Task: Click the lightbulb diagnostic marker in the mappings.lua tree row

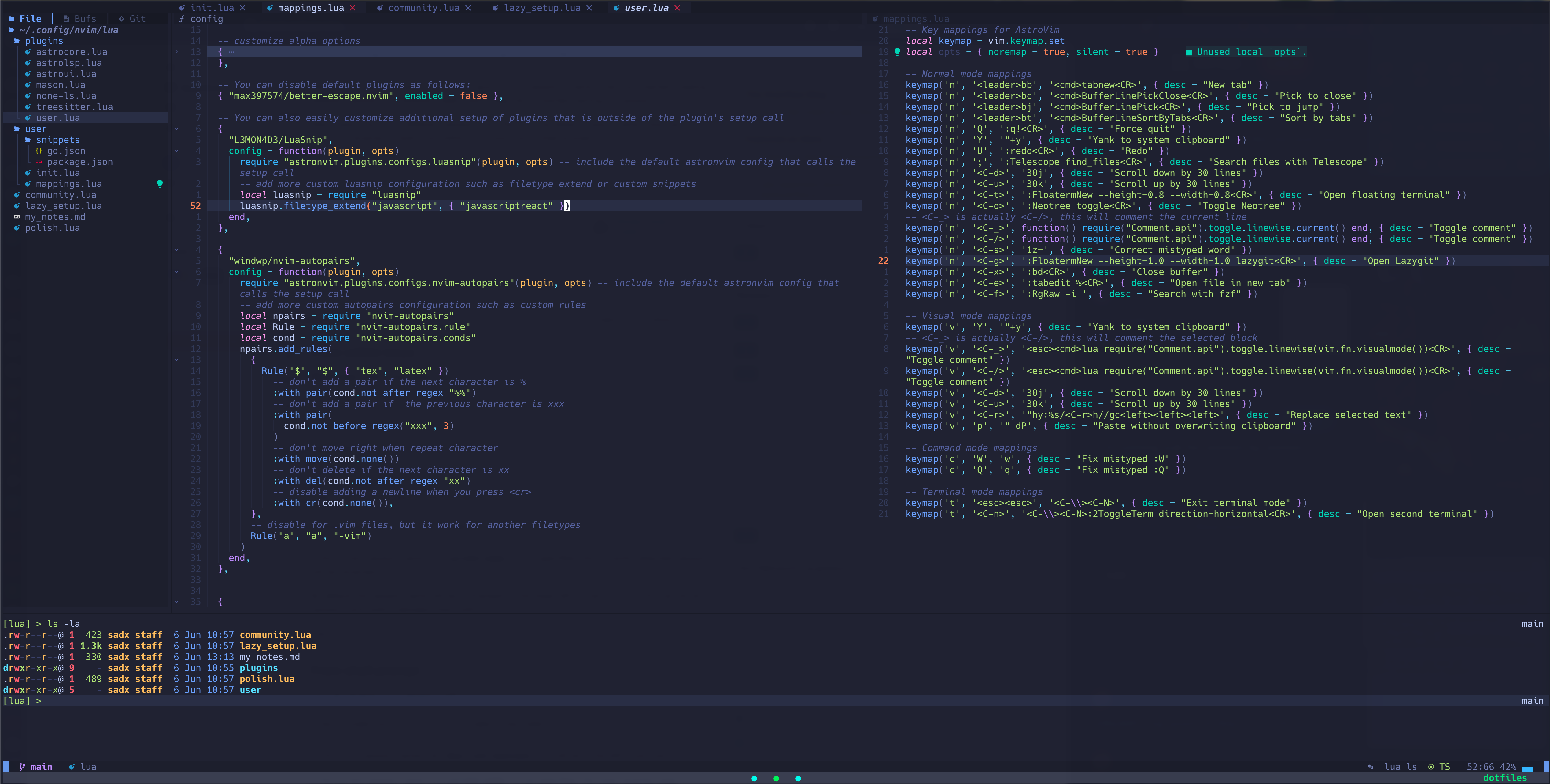Action: point(160,184)
